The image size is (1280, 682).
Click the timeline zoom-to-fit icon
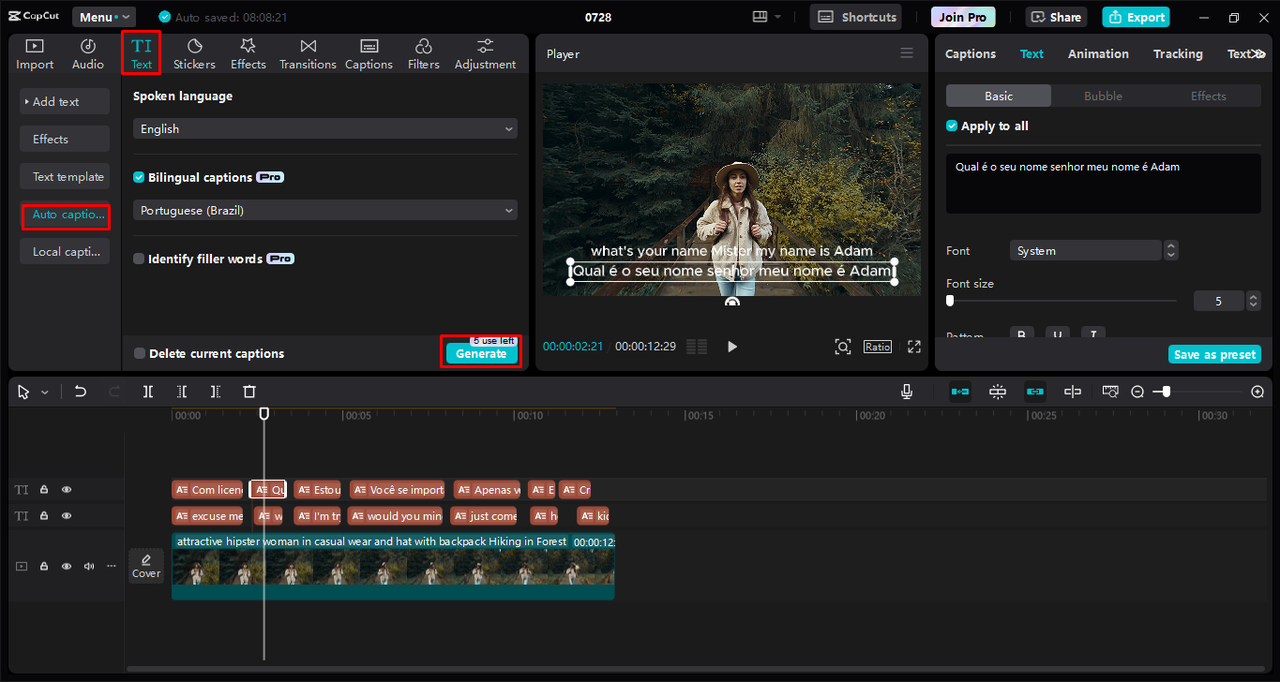[1110, 392]
